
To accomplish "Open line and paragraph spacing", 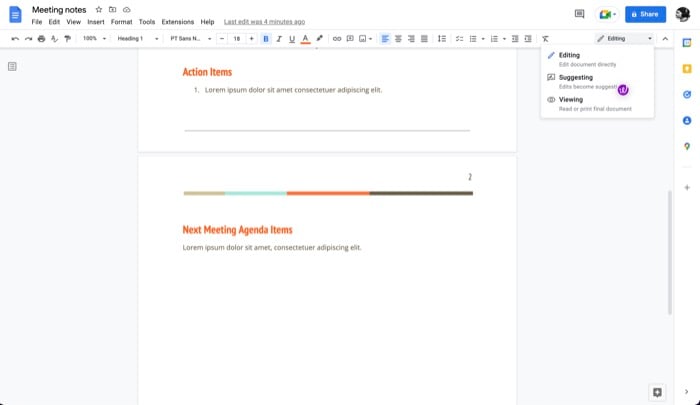I will pos(442,39).
